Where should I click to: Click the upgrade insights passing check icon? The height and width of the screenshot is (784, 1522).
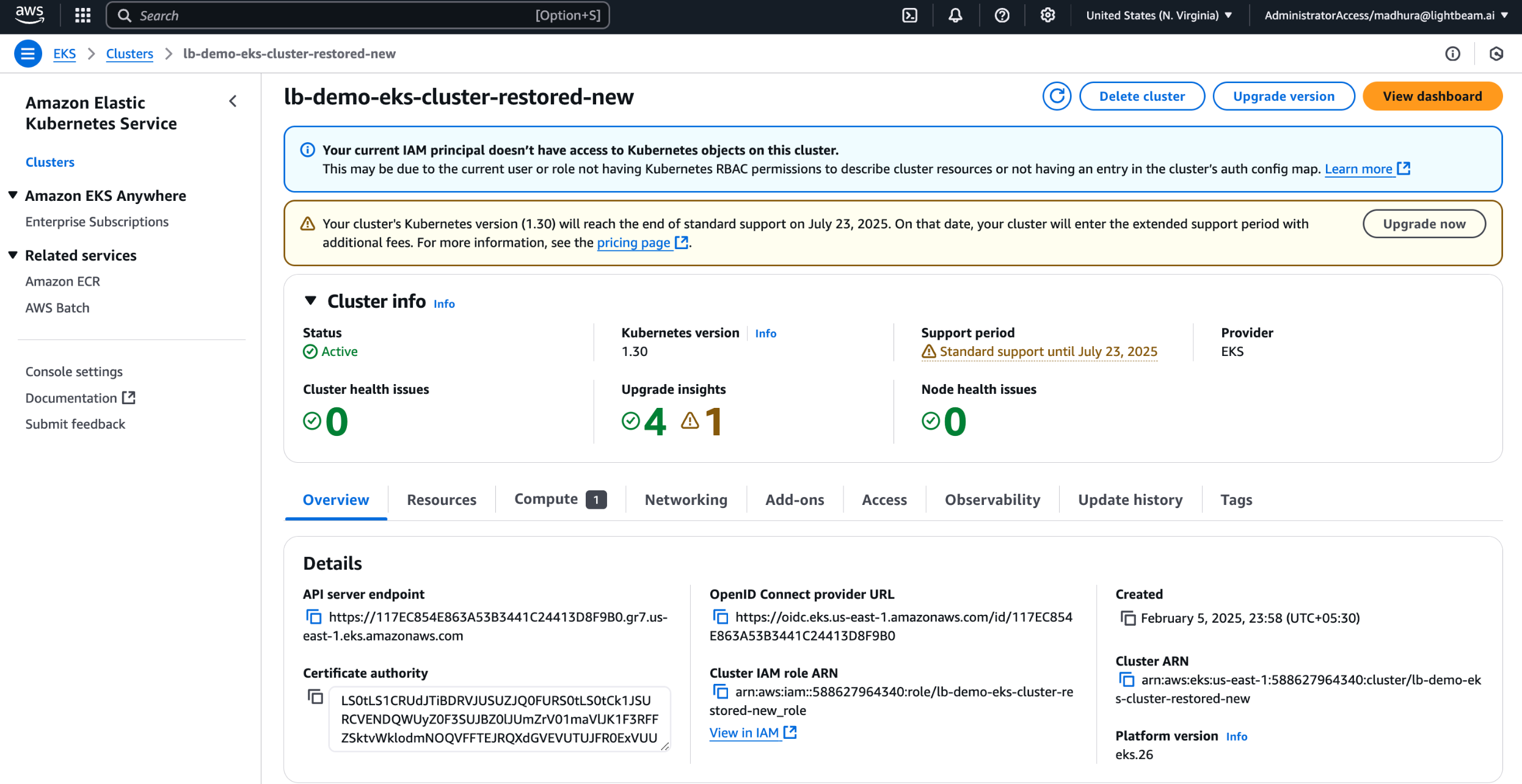click(631, 421)
